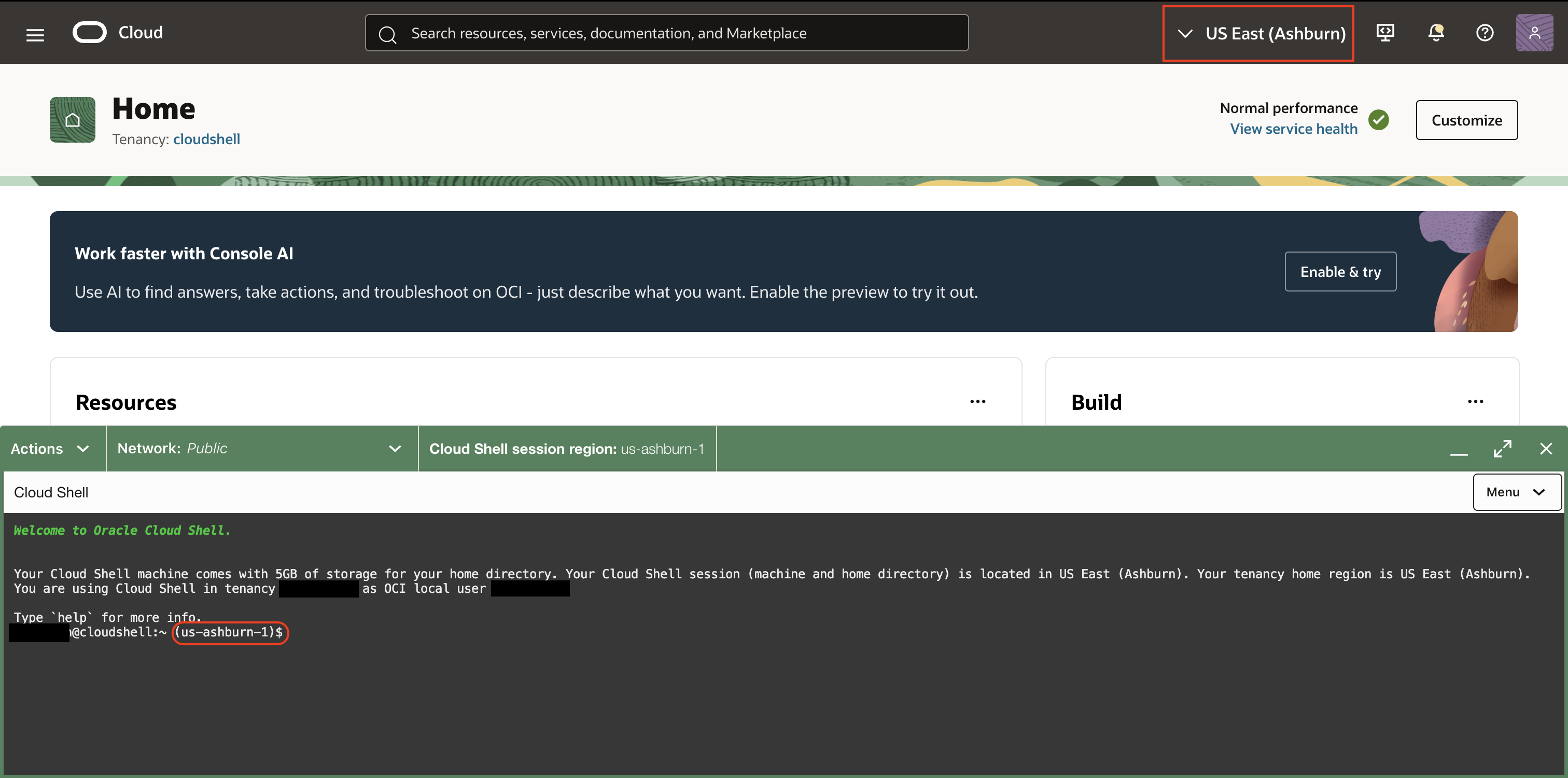Focus the search resources input field

pyautogui.click(x=666, y=33)
